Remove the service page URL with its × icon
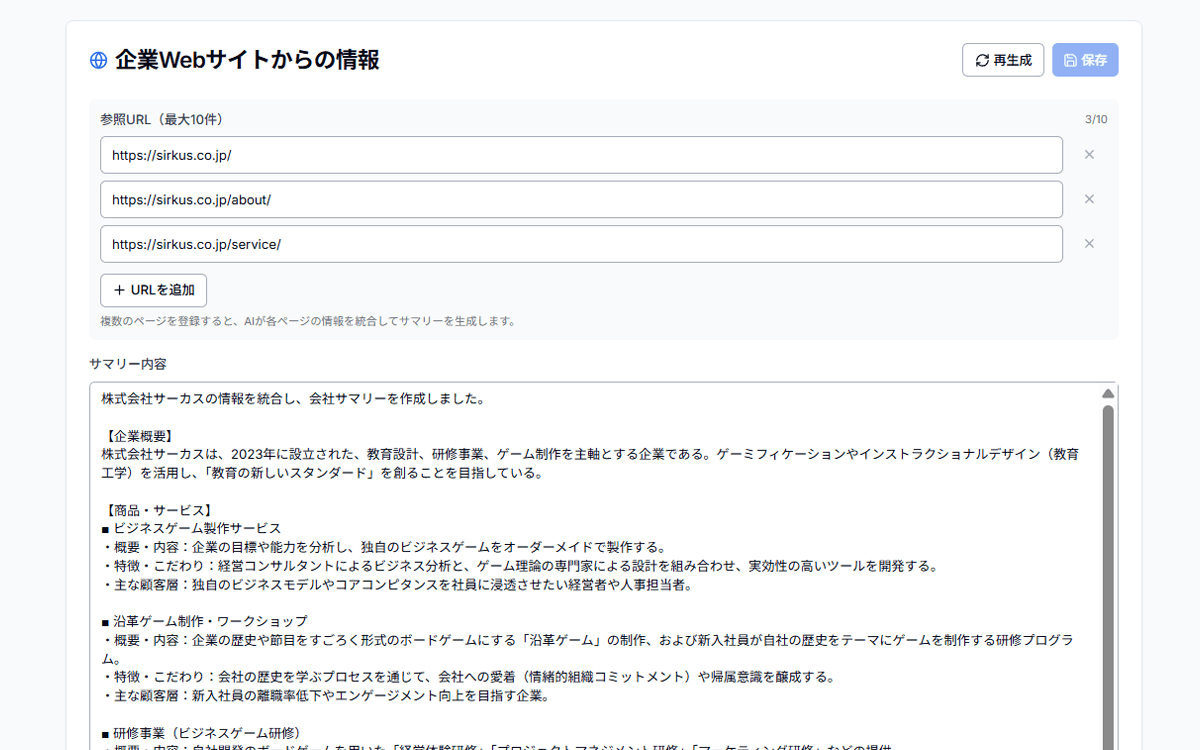This screenshot has width=1200, height=750. click(1088, 243)
